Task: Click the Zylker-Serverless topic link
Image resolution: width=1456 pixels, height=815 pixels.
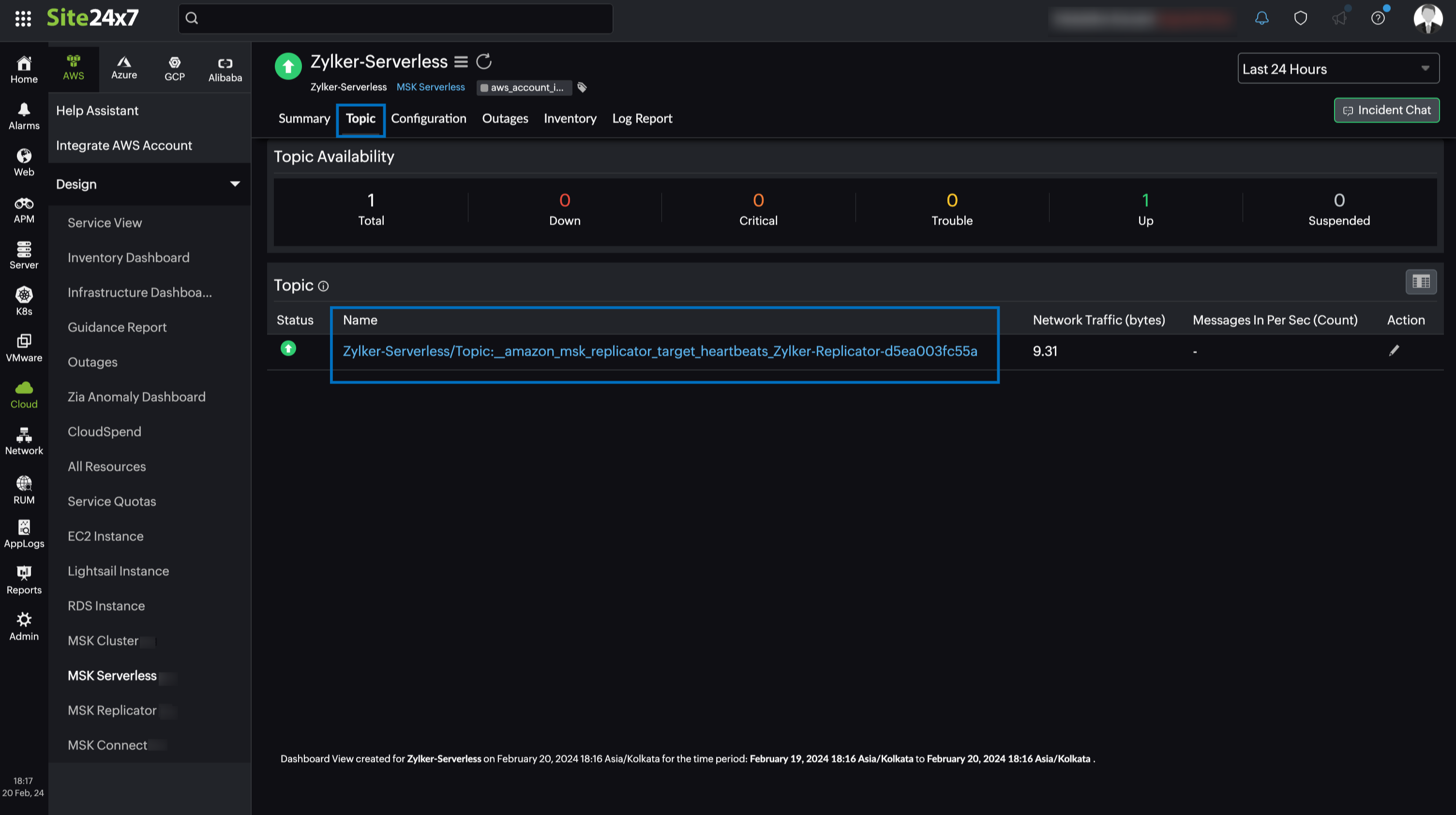Action: (x=660, y=351)
